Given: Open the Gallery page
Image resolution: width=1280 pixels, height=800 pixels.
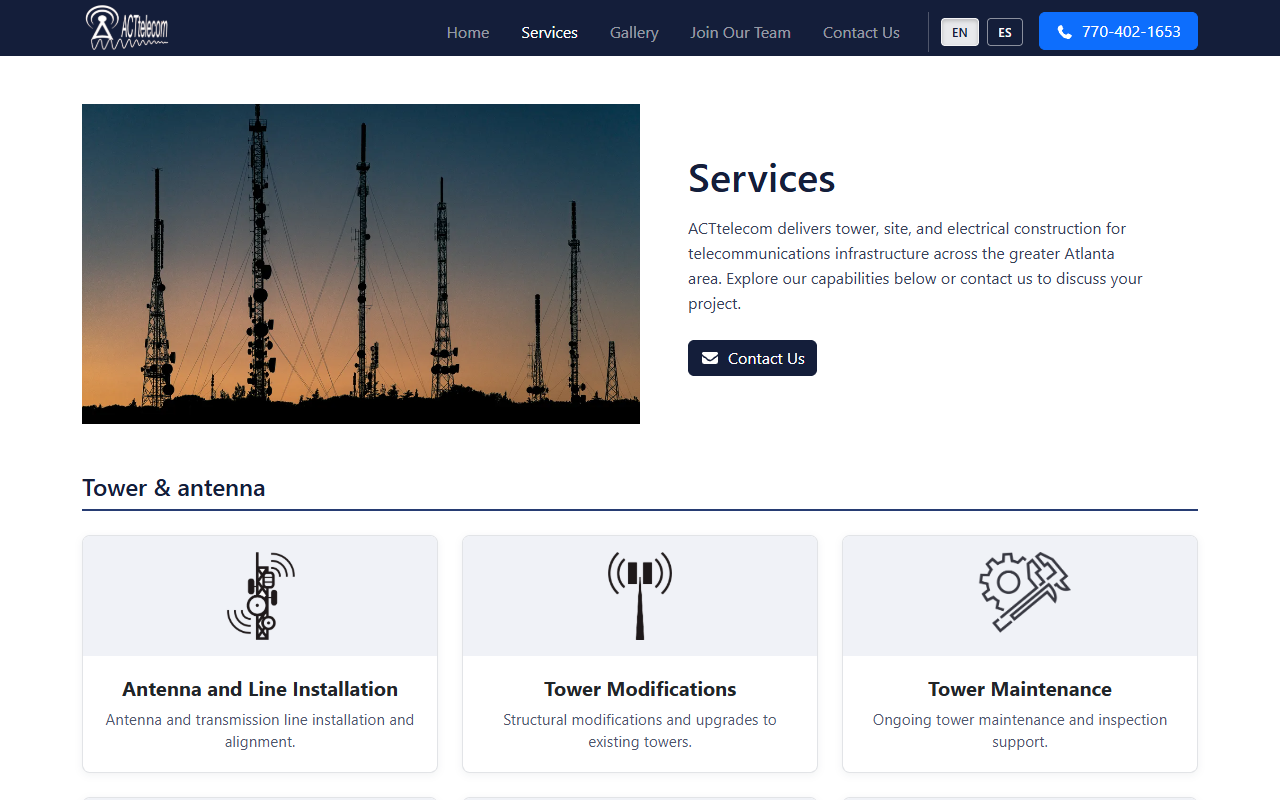Looking at the screenshot, I should pyautogui.click(x=634, y=32).
